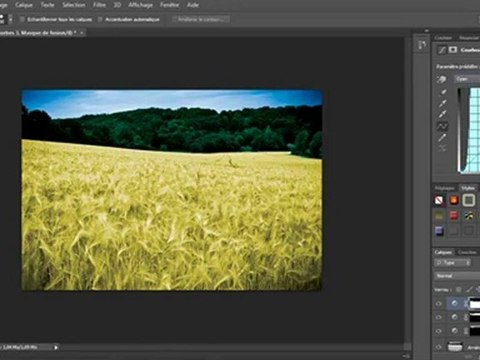The height and width of the screenshot is (360, 480).
Task: Open the Texte menu
Action: pyautogui.click(x=47, y=5)
